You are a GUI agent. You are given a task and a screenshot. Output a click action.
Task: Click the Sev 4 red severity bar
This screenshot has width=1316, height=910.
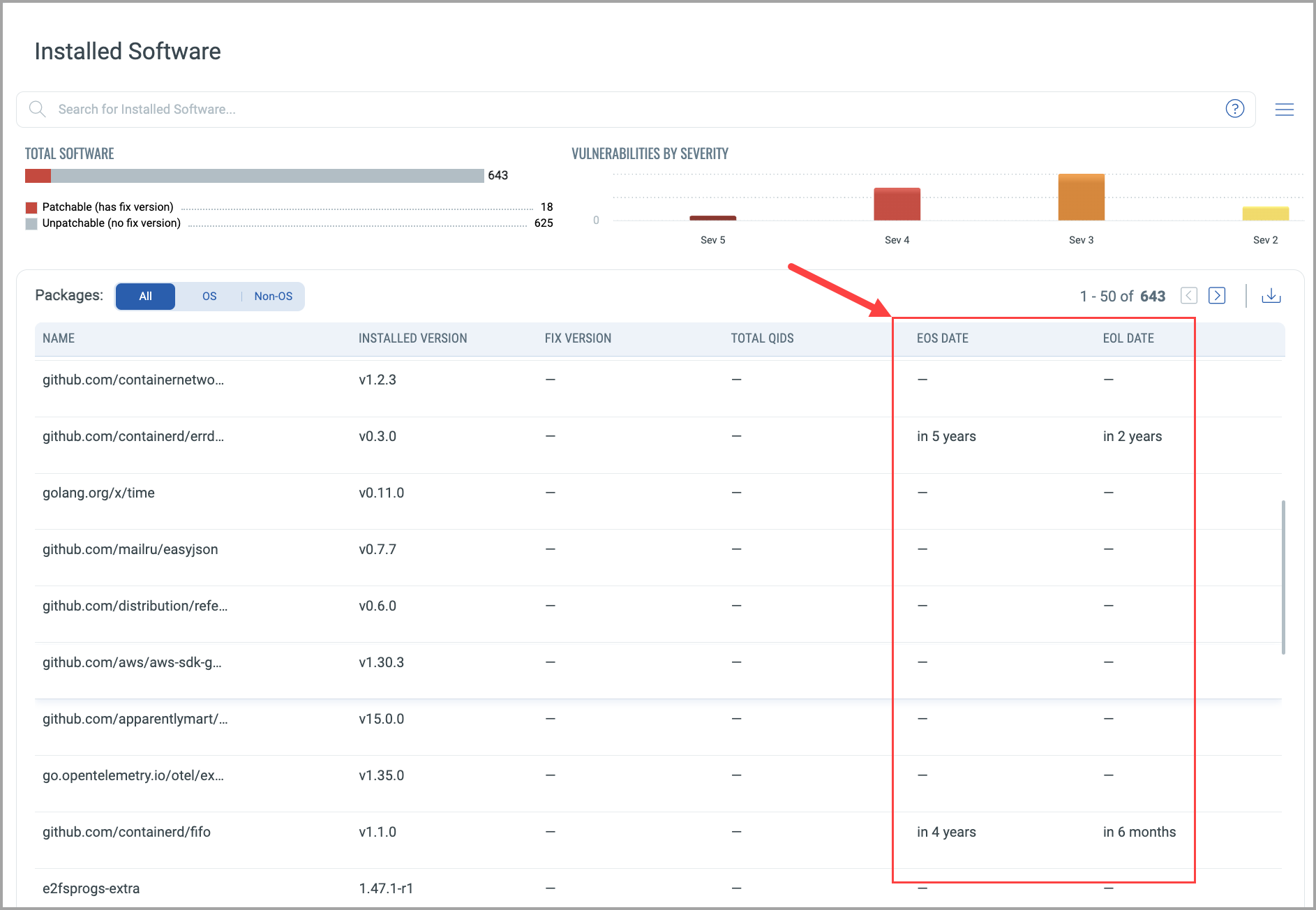click(897, 204)
